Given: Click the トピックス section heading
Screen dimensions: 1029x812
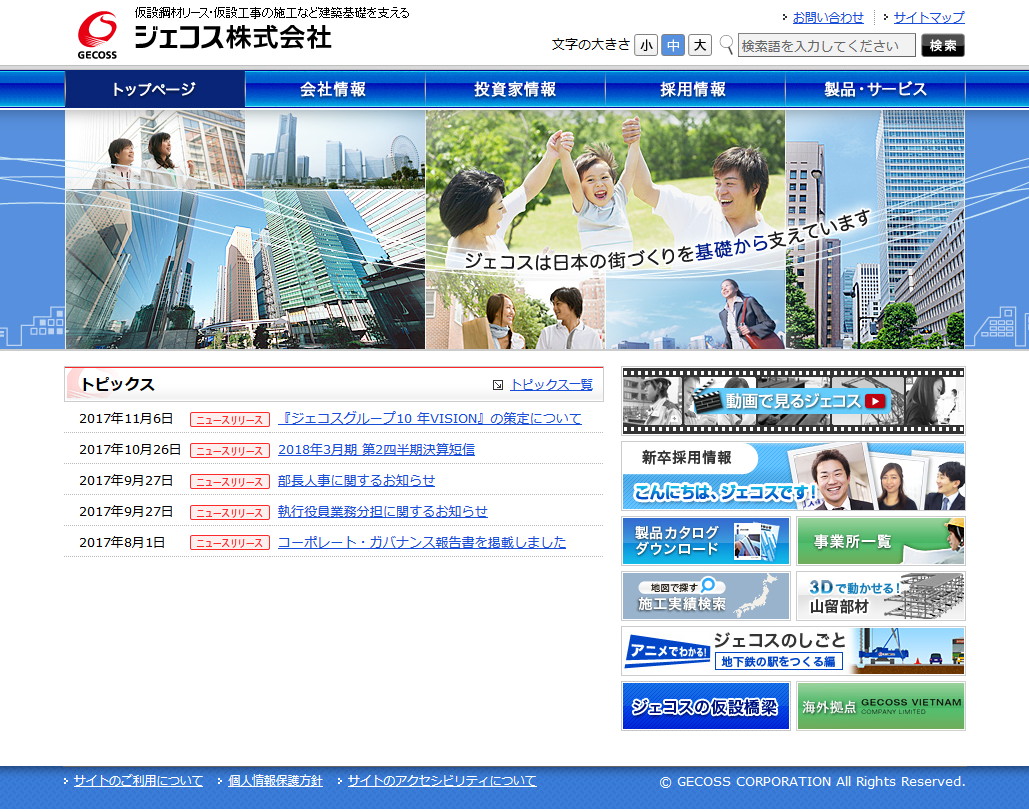Looking at the screenshot, I should click(x=117, y=385).
